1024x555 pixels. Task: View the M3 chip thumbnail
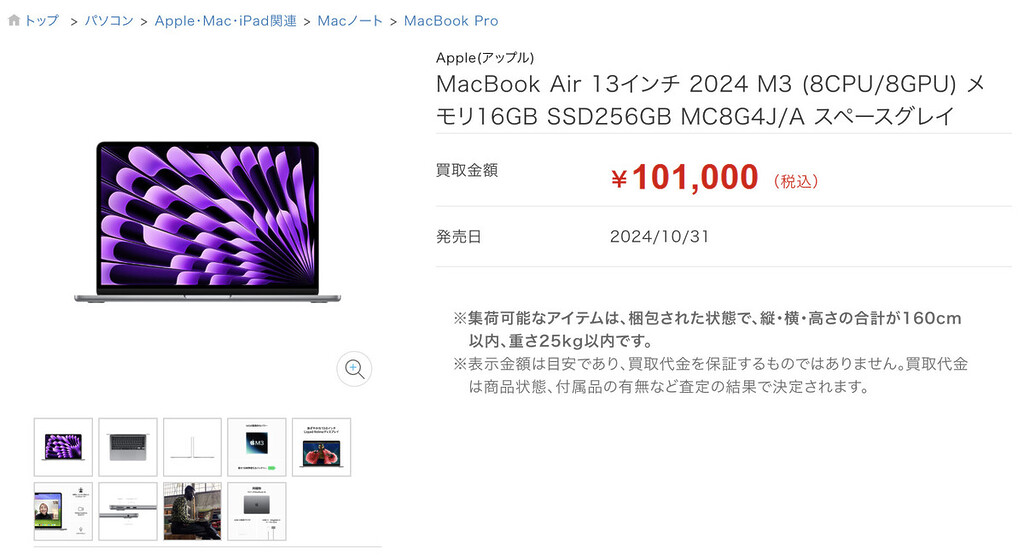point(257,447)
